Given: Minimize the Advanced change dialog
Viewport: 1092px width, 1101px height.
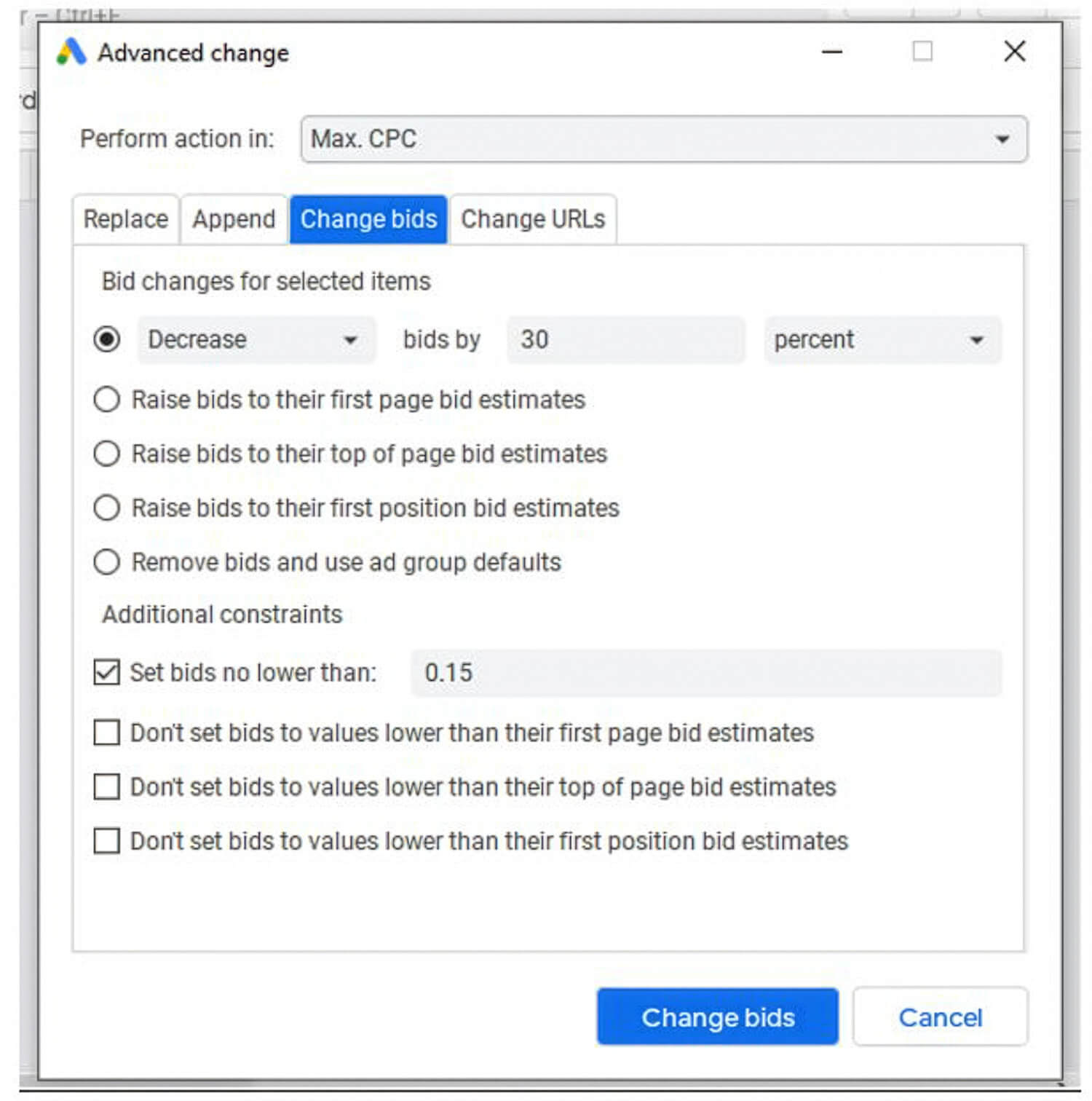Looking at the screenshot, I should pos(831,52).
